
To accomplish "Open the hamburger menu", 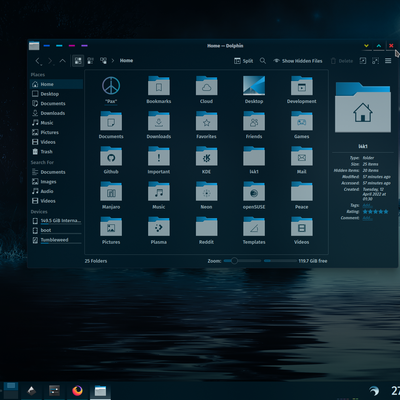I will click(388, 61).
